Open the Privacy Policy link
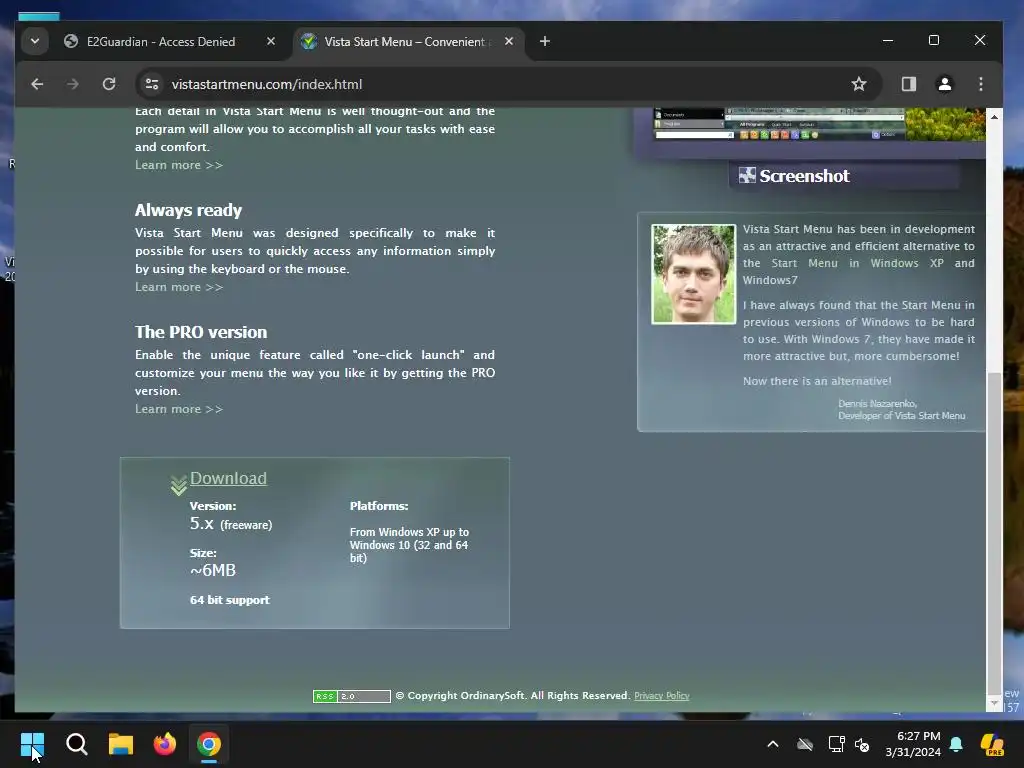1024x768 pixels. pyautogui.click(x=662, y=696)
